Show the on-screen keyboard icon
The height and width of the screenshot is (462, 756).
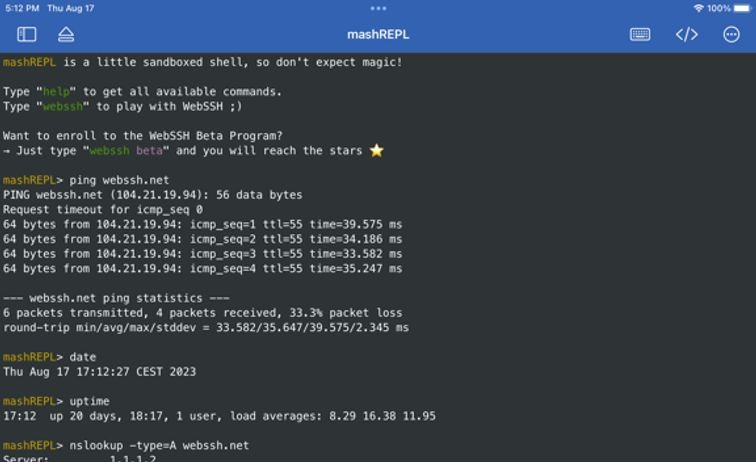coord(640,34)
